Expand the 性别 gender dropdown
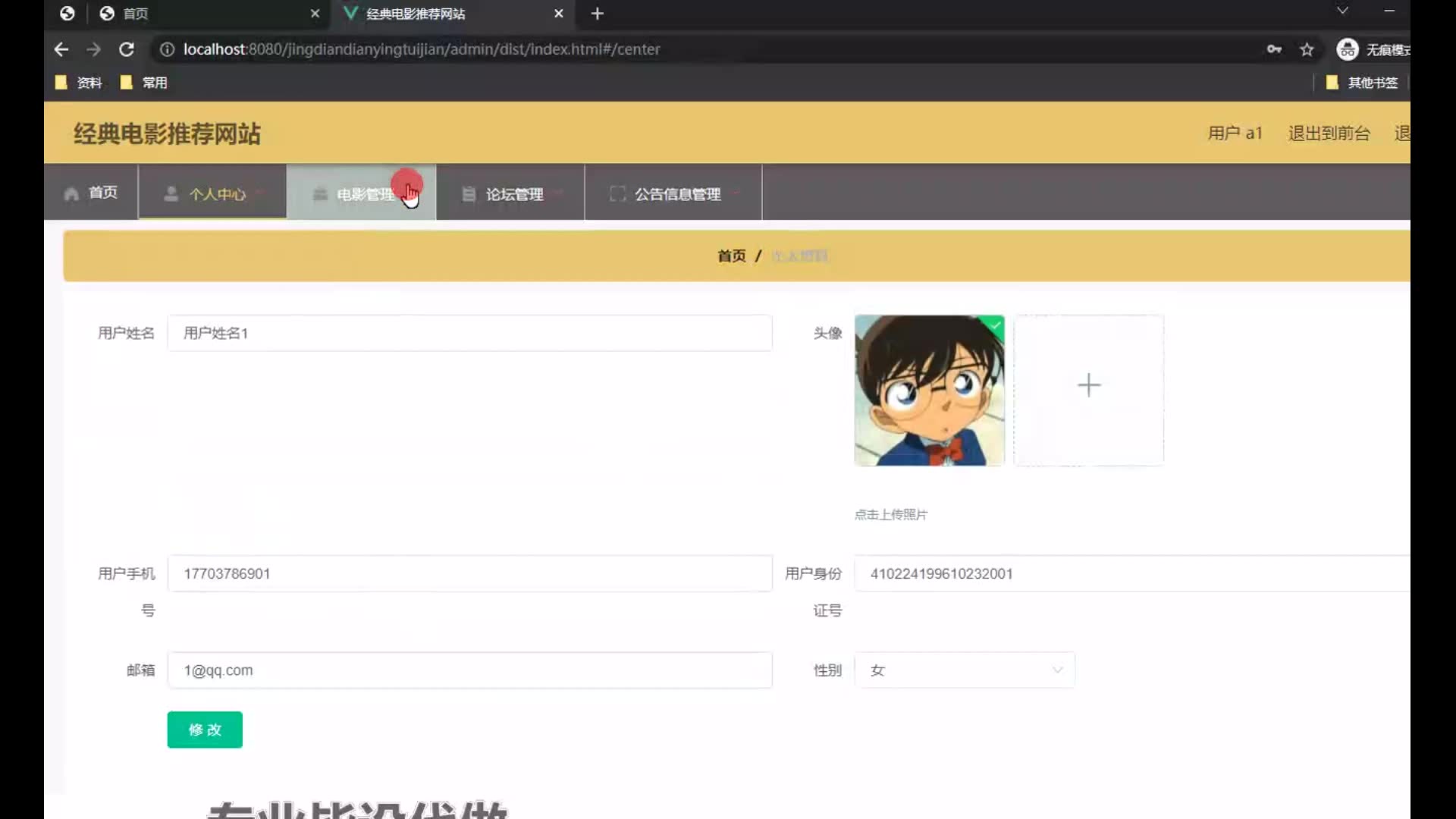 [x=965, y=670]
